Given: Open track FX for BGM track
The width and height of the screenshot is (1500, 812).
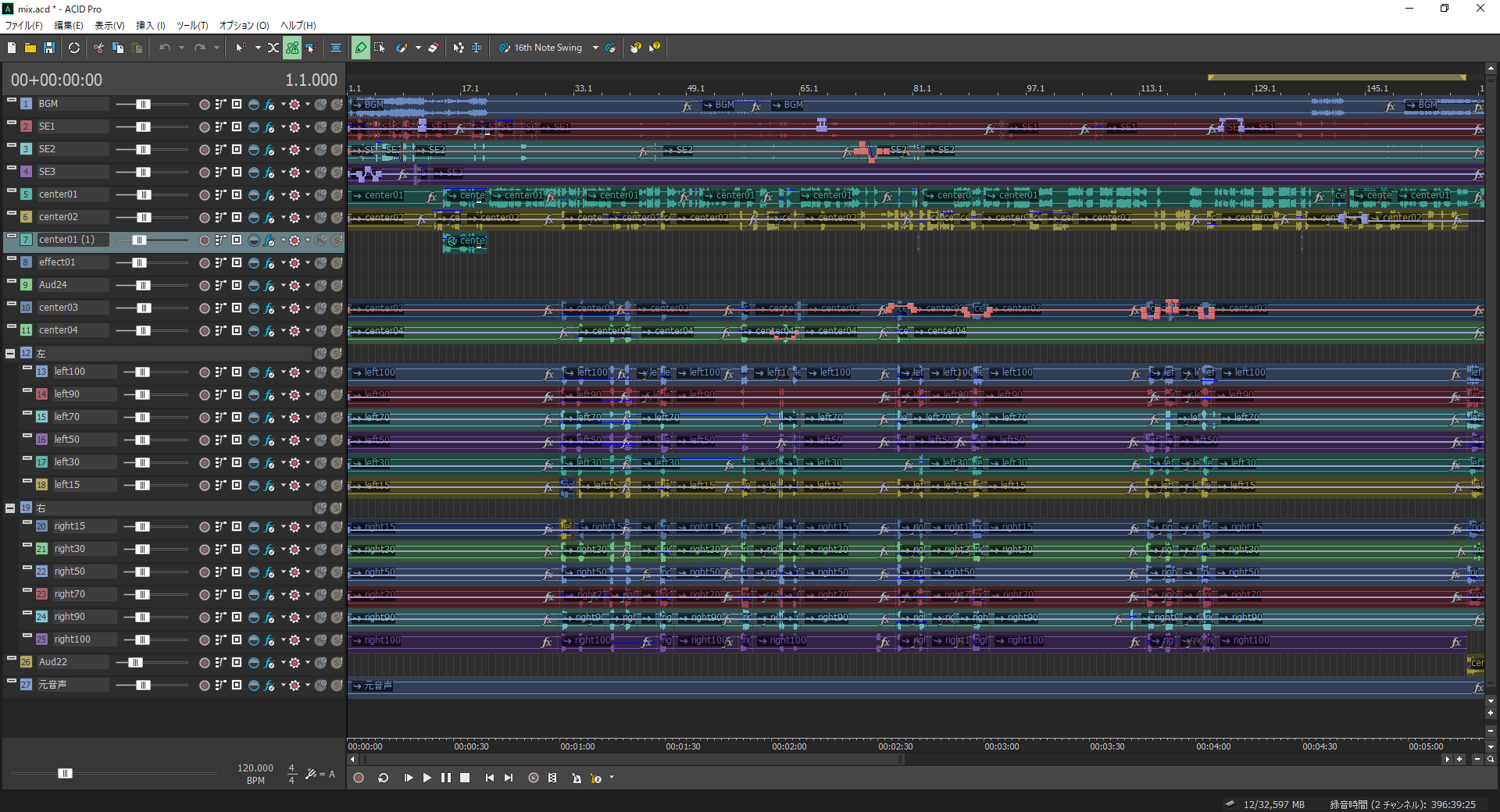Looking at the screenshot, I should (x=270, y=105).
